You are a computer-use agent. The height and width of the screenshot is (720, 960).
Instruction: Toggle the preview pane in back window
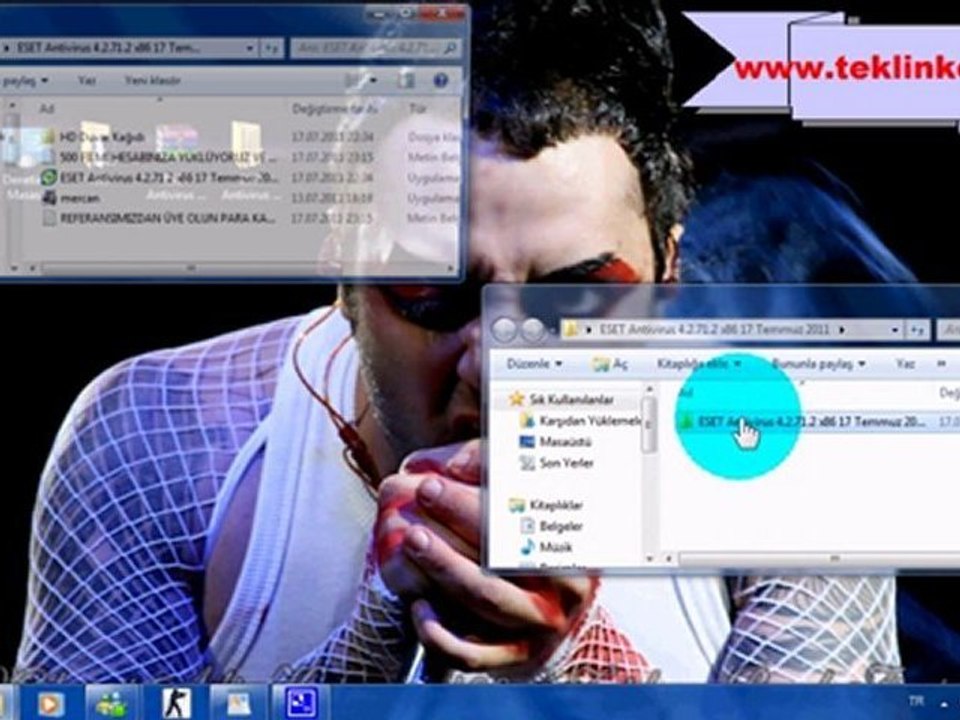[406, 80]
